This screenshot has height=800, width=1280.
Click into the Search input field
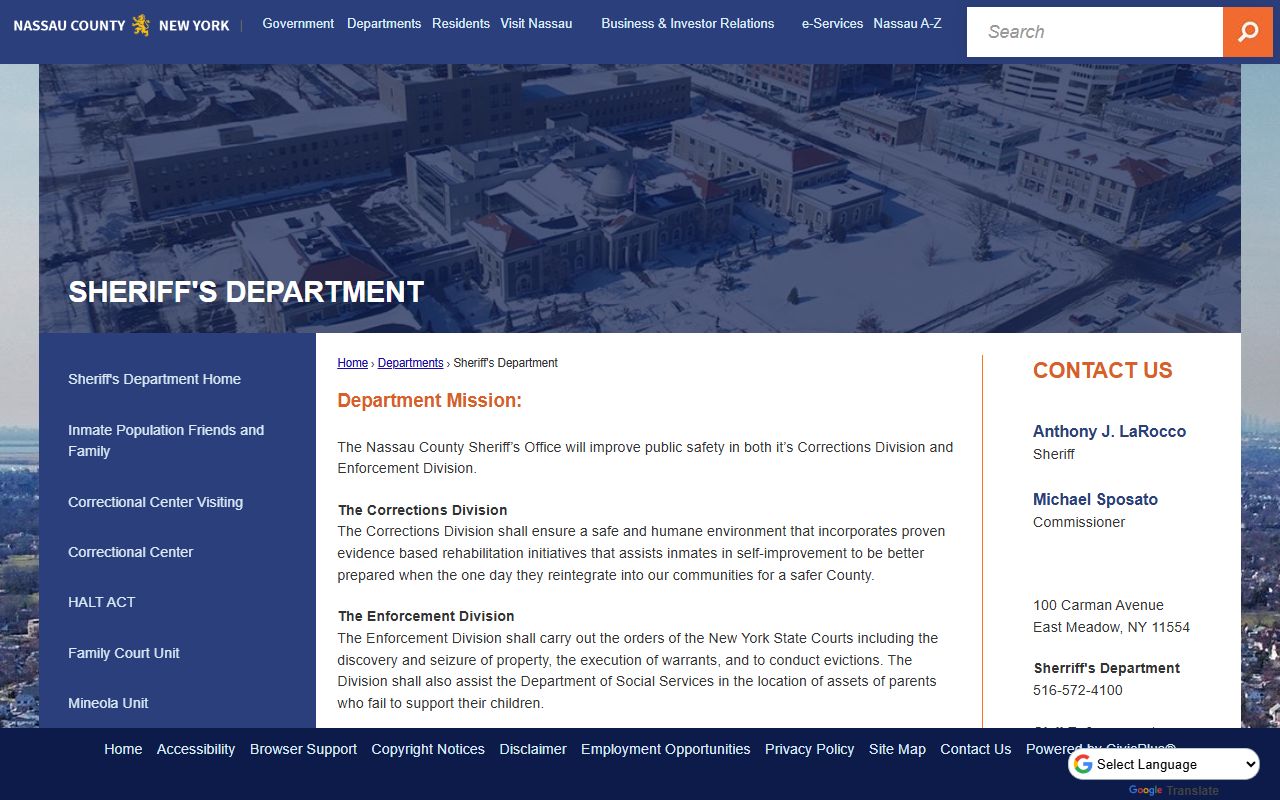[1095, 32]
